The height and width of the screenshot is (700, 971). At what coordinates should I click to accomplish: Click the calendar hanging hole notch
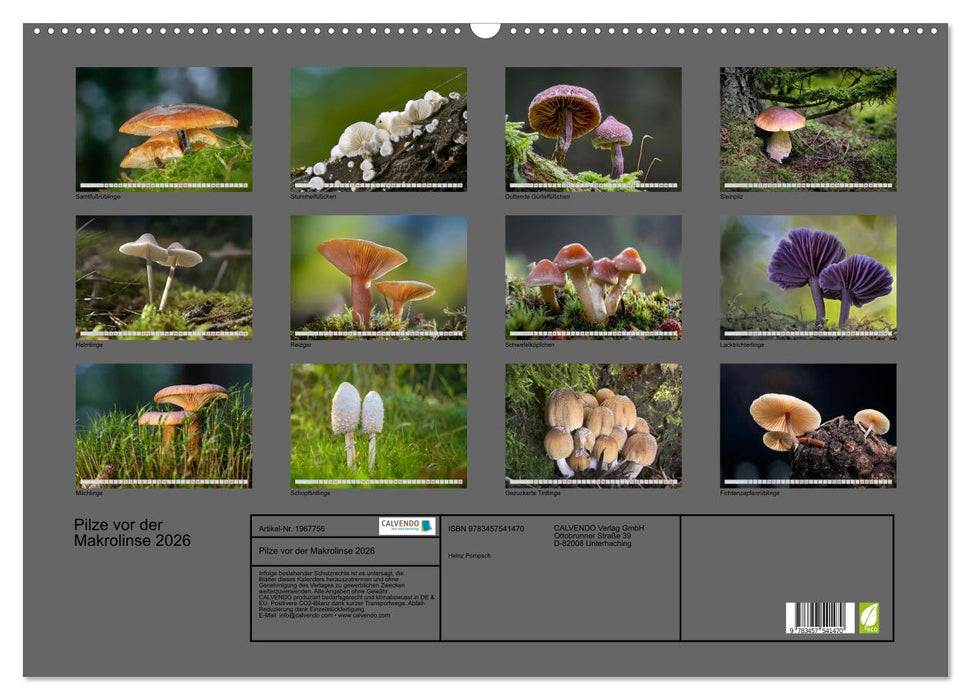pos(485,29)
